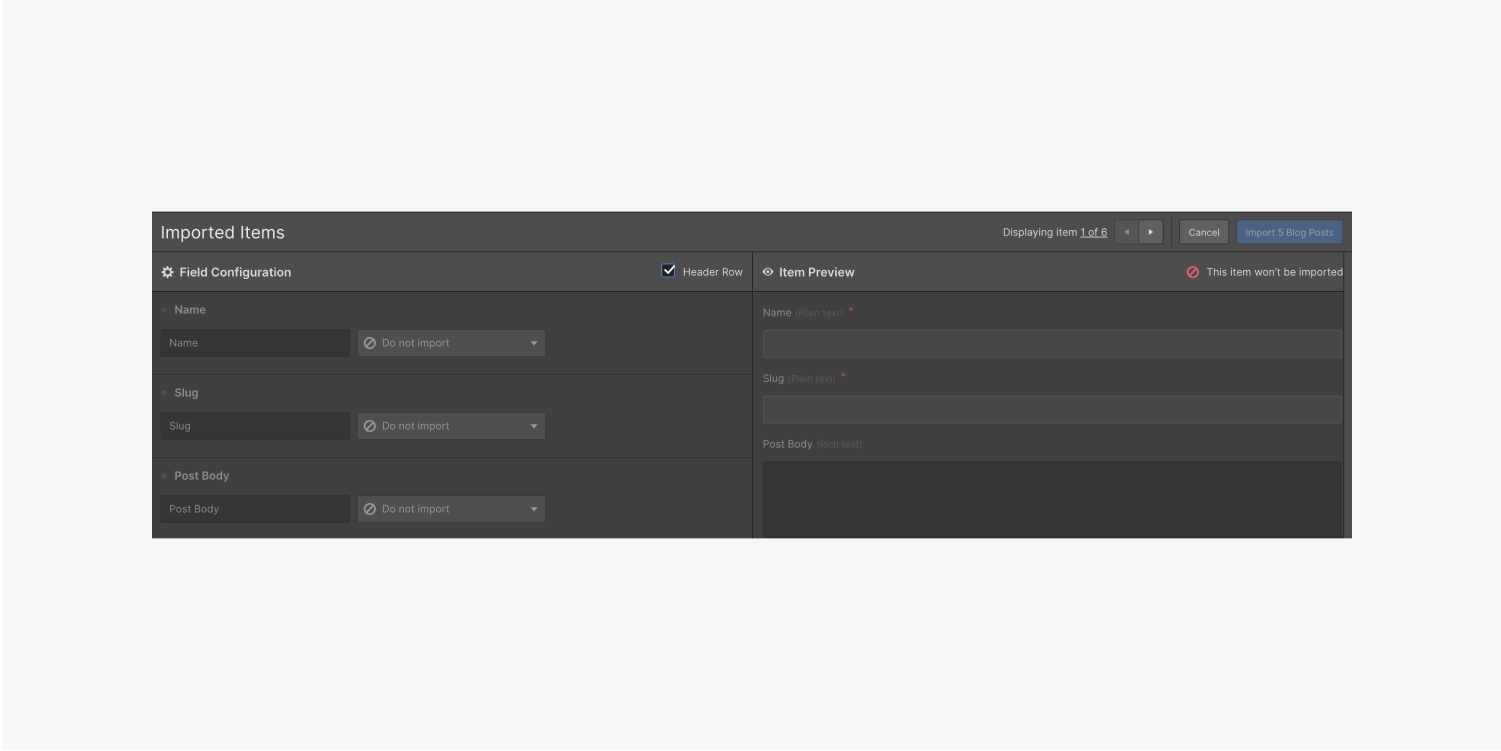The width and height of the screenshot is (1501, 751).
Task: Click the Slug column header input
Action: tap(254, 425)
